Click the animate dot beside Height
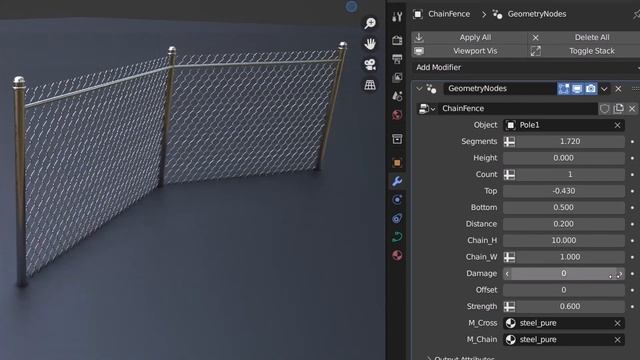Screen dimensions: 640x360 [632, 158]
